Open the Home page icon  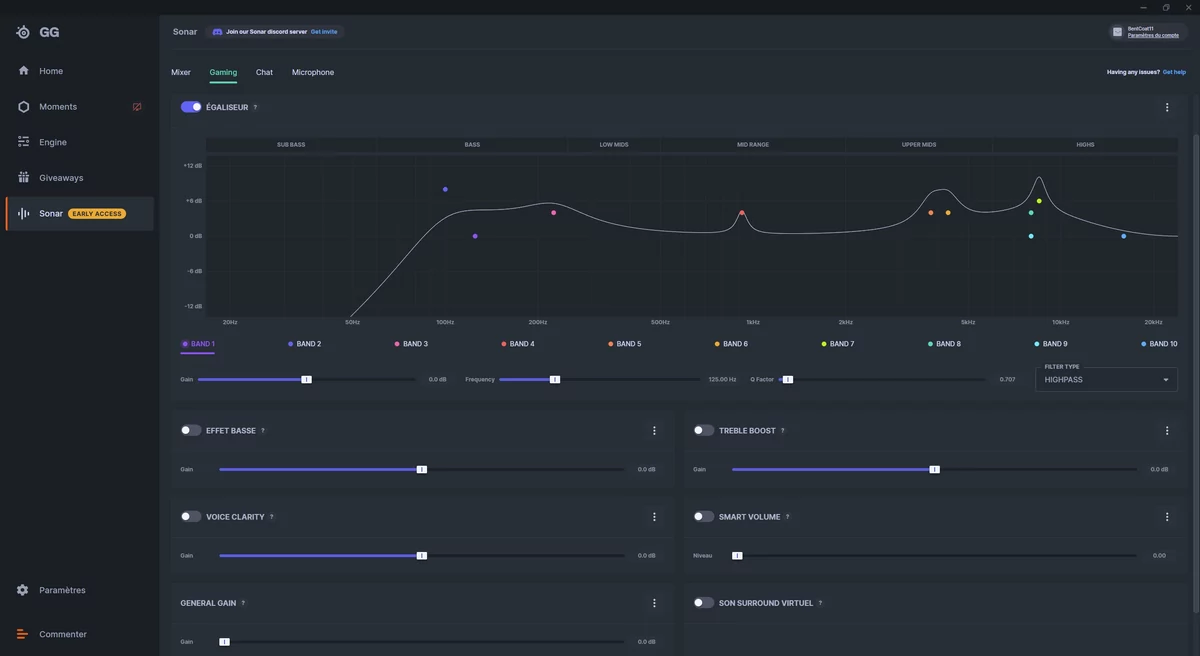tap(23, 71)
